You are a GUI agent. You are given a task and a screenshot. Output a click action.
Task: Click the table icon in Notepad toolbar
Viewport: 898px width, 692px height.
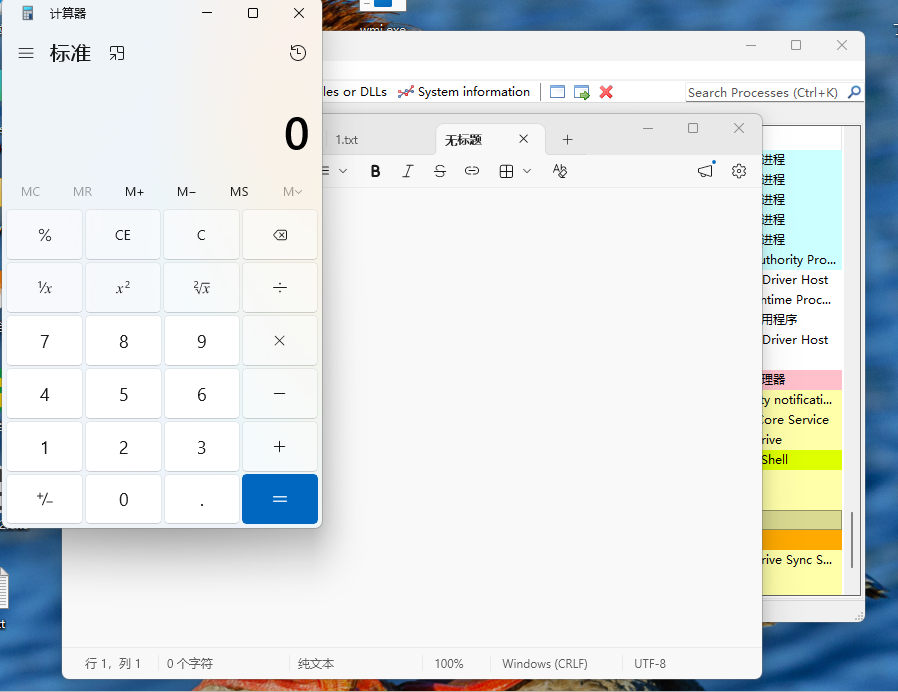point(506,171)
